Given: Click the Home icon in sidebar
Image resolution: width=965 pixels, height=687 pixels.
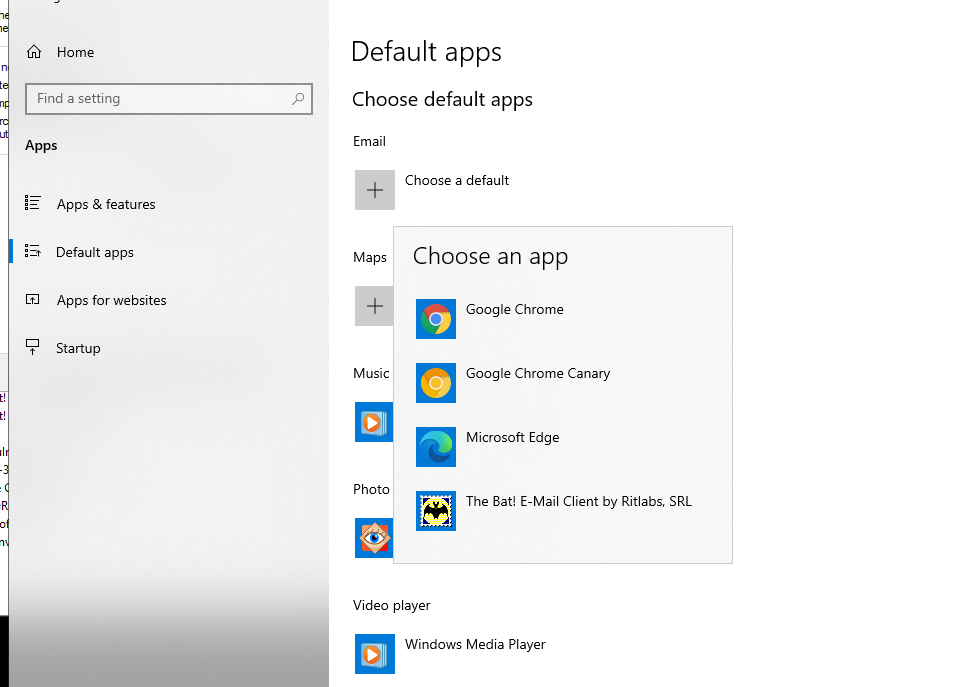Looking at the screenshot, I should 34,52.
